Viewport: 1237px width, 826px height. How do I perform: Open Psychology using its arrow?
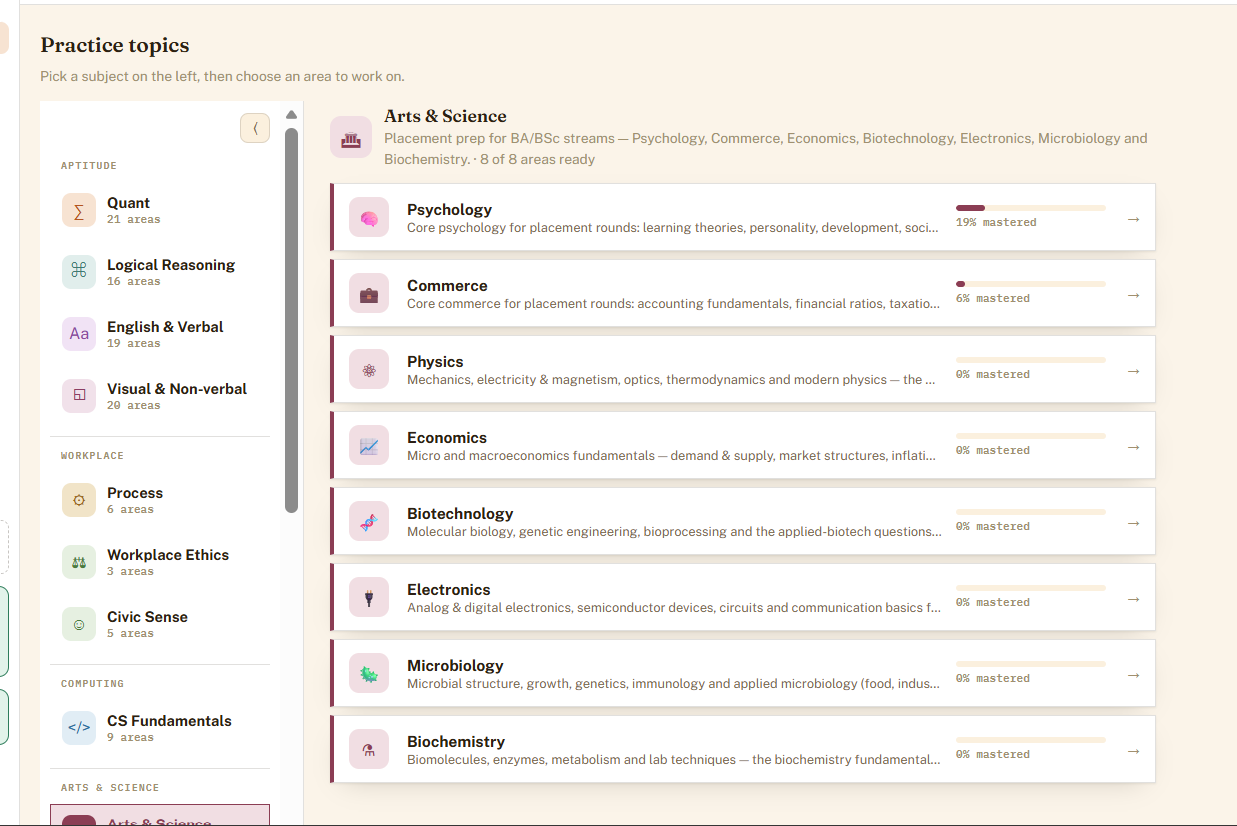[1133, 218]
